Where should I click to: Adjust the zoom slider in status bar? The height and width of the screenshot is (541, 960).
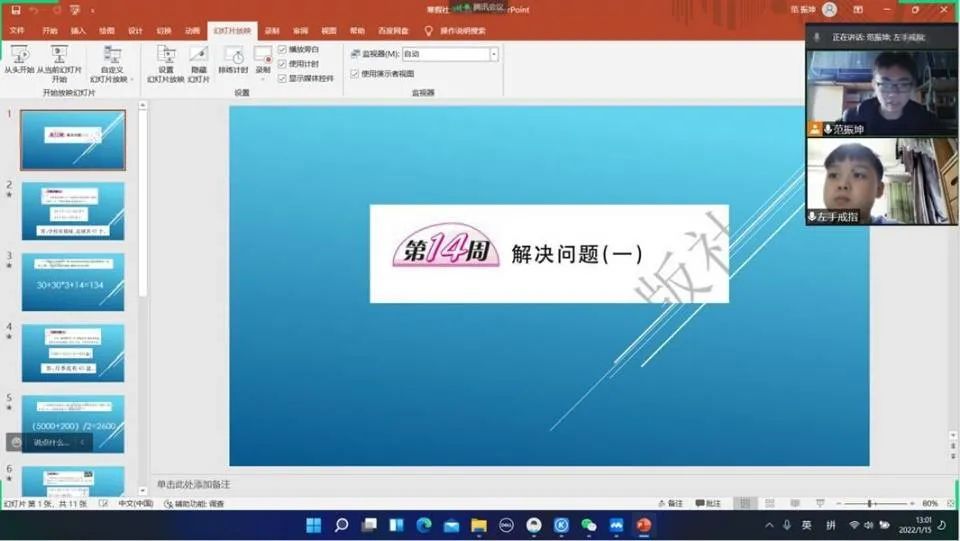pos(870,503)
